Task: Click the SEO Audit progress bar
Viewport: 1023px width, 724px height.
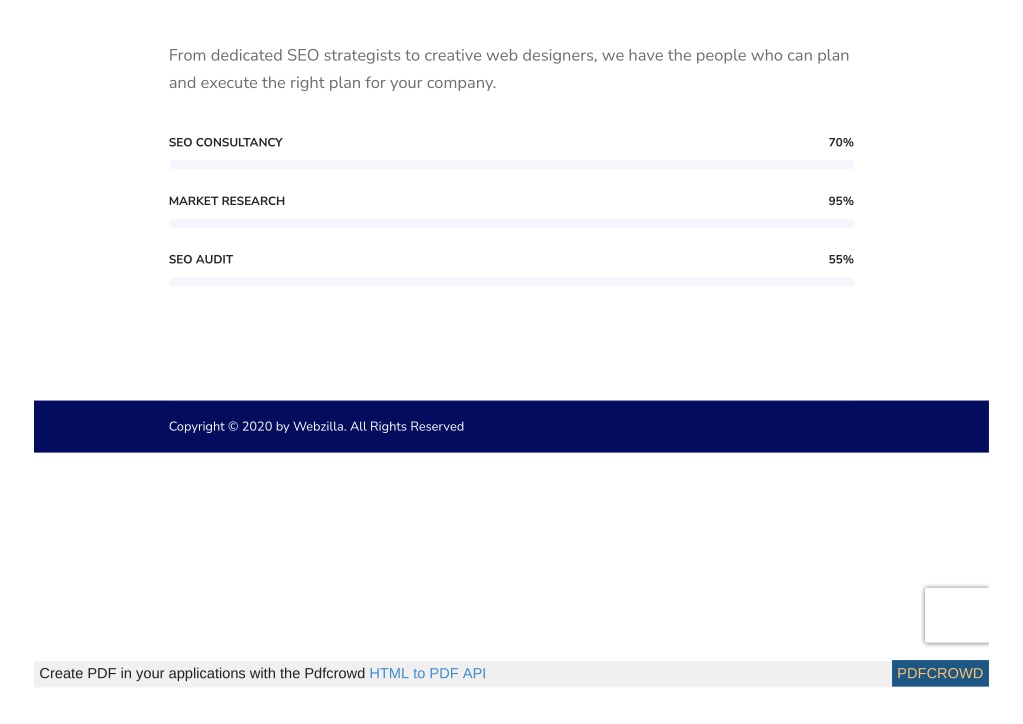Action: click(512, 282)
